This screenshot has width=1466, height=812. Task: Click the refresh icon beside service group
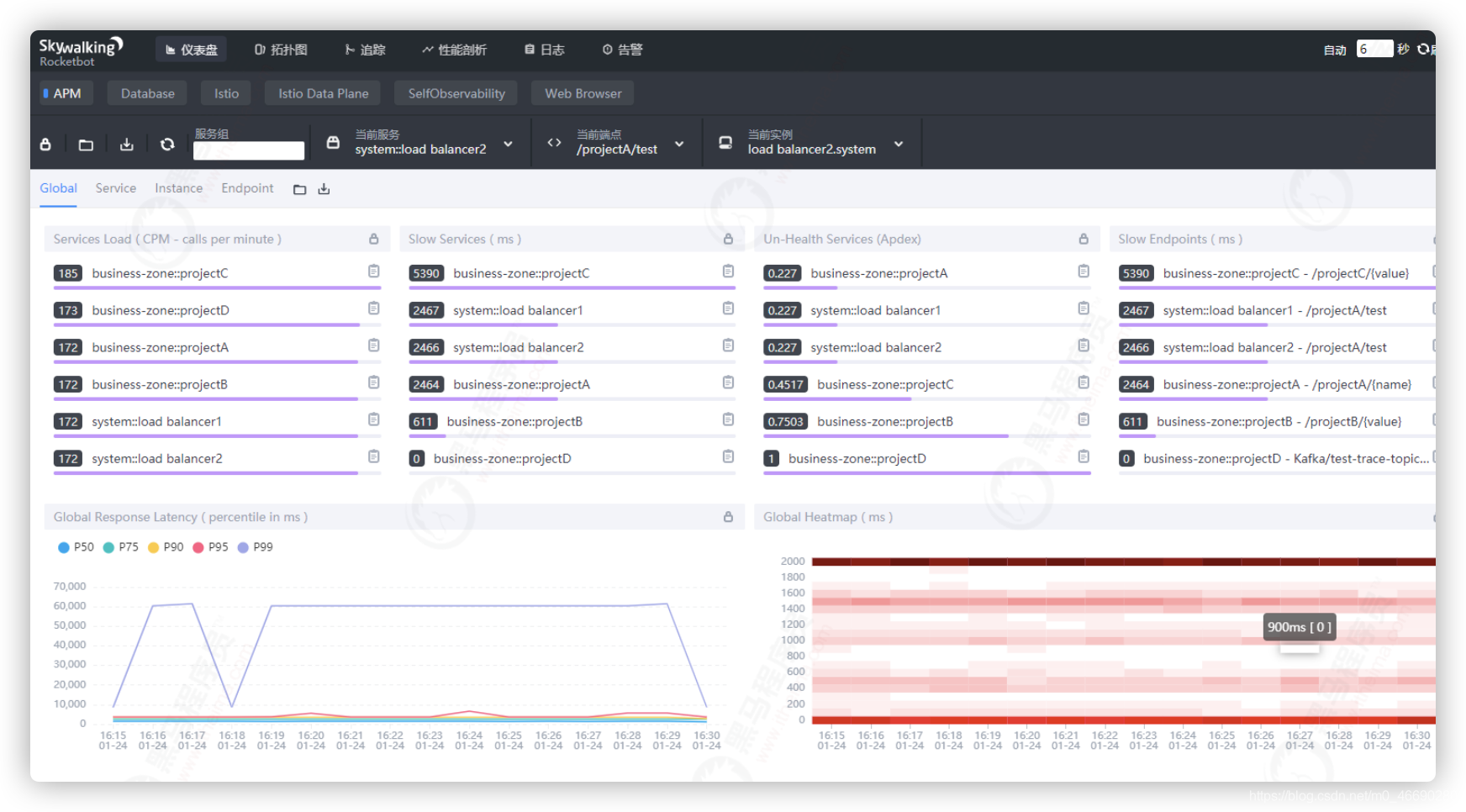[167, 145]
